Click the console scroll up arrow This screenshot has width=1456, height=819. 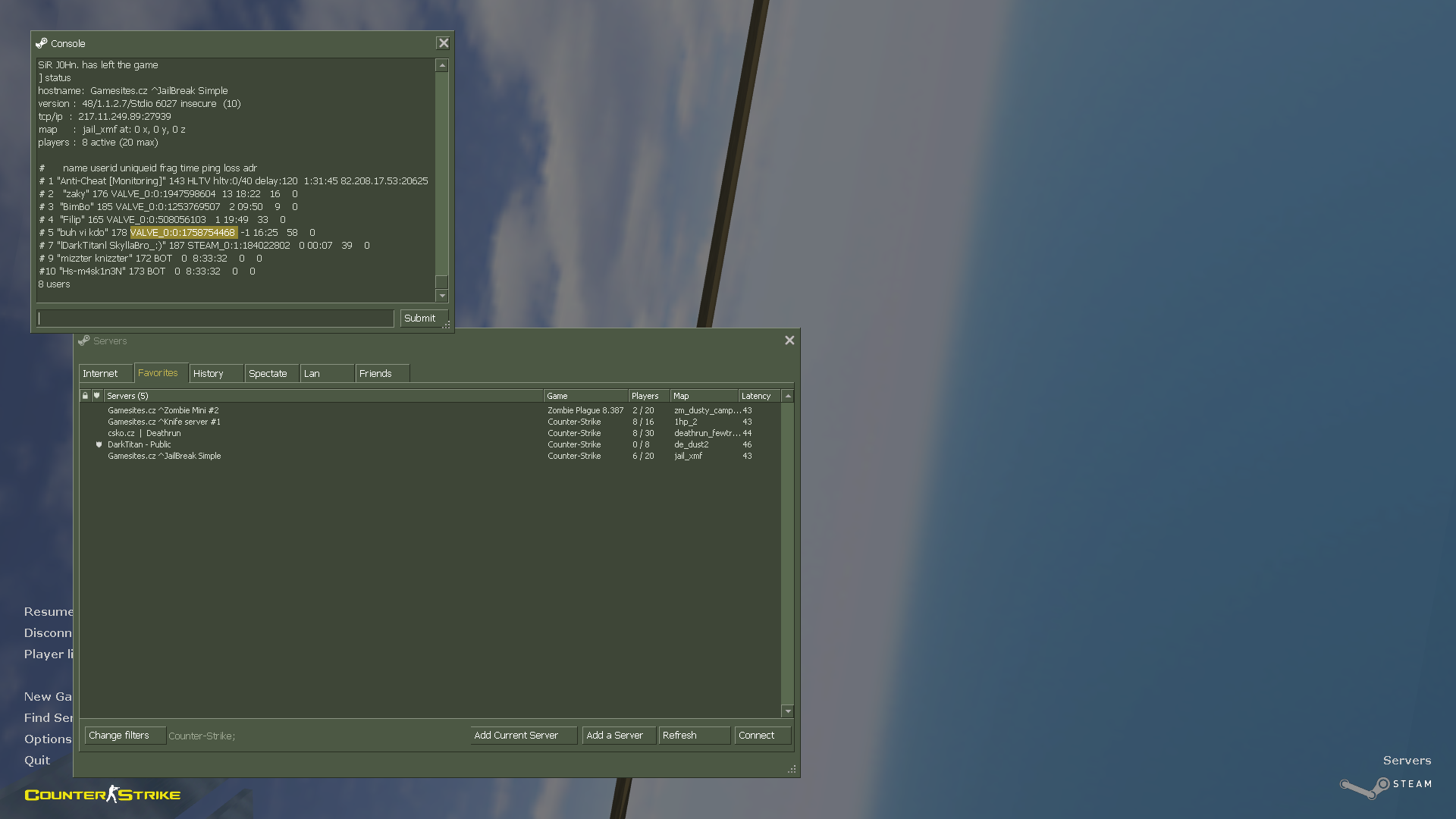[442, 66]
